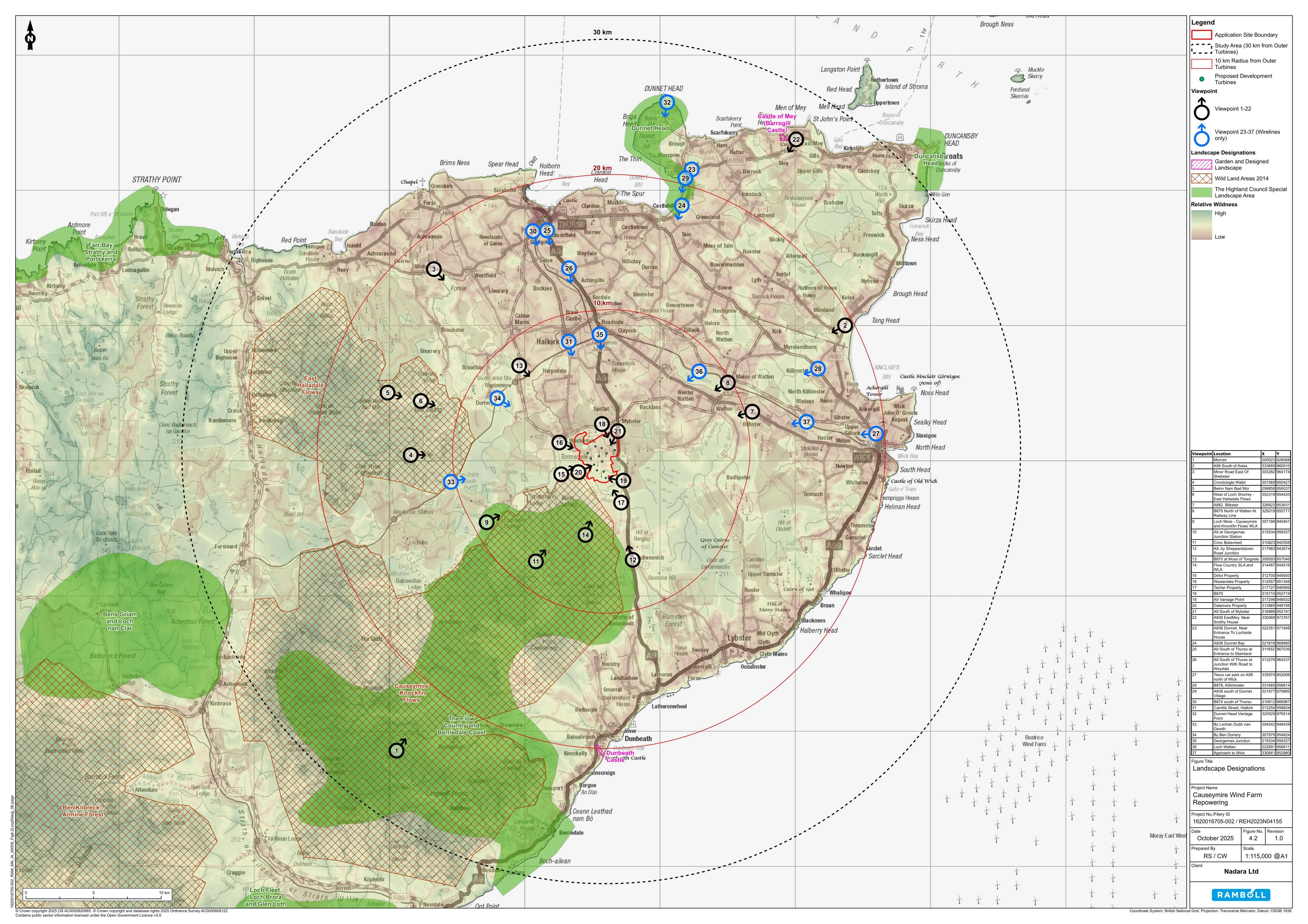Click the Special Landscape Area green swatch
Viewport: 1308px width, 924px height.
point(1201,192)
